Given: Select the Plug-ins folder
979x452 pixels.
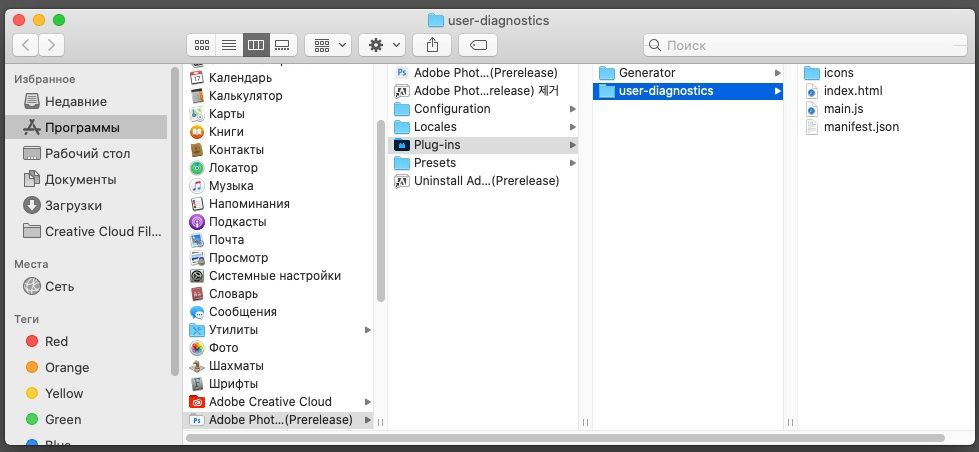Looking at the screenshot, I should coord(483,145).
